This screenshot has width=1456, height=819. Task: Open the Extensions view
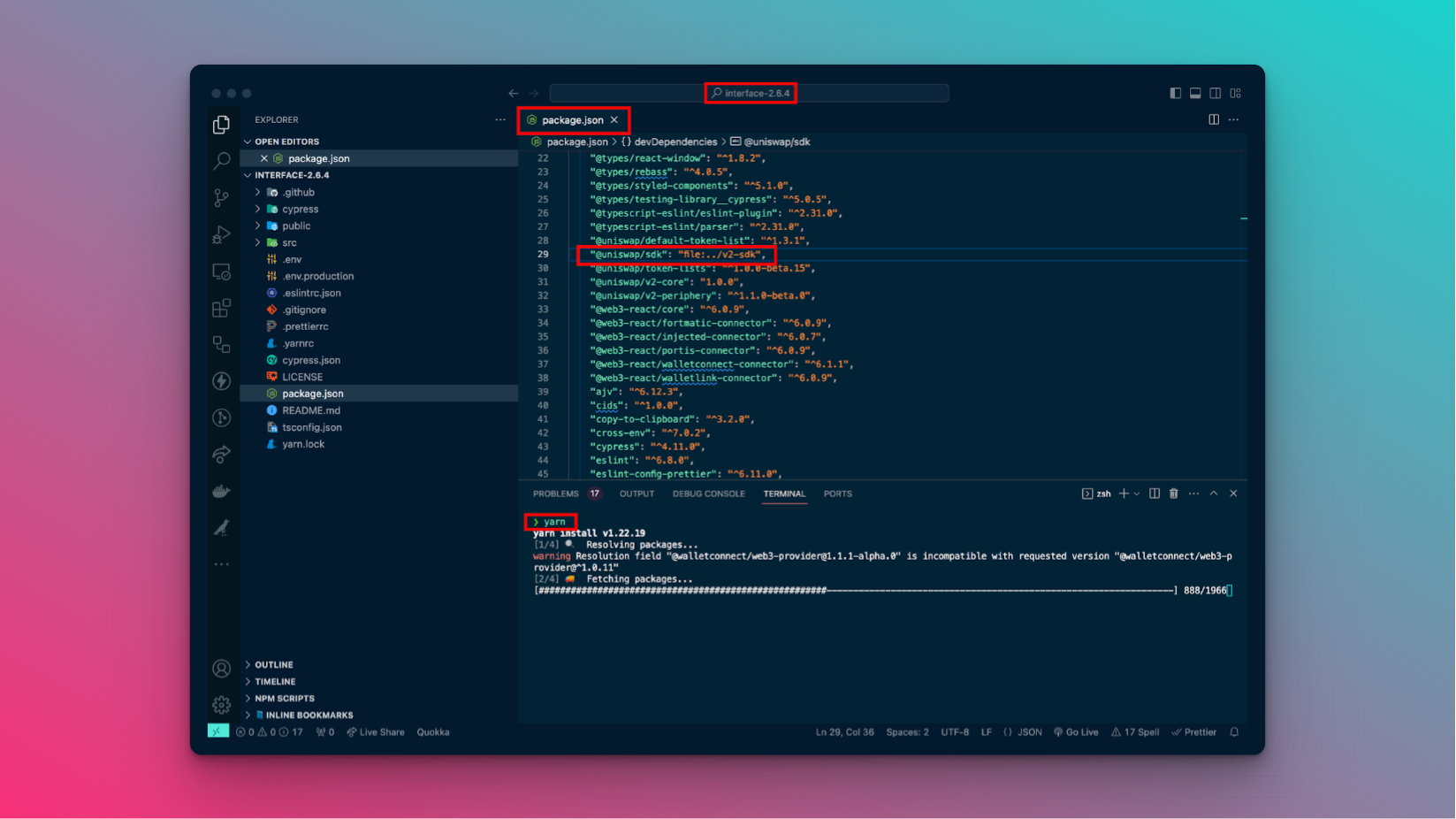point(221,308)
